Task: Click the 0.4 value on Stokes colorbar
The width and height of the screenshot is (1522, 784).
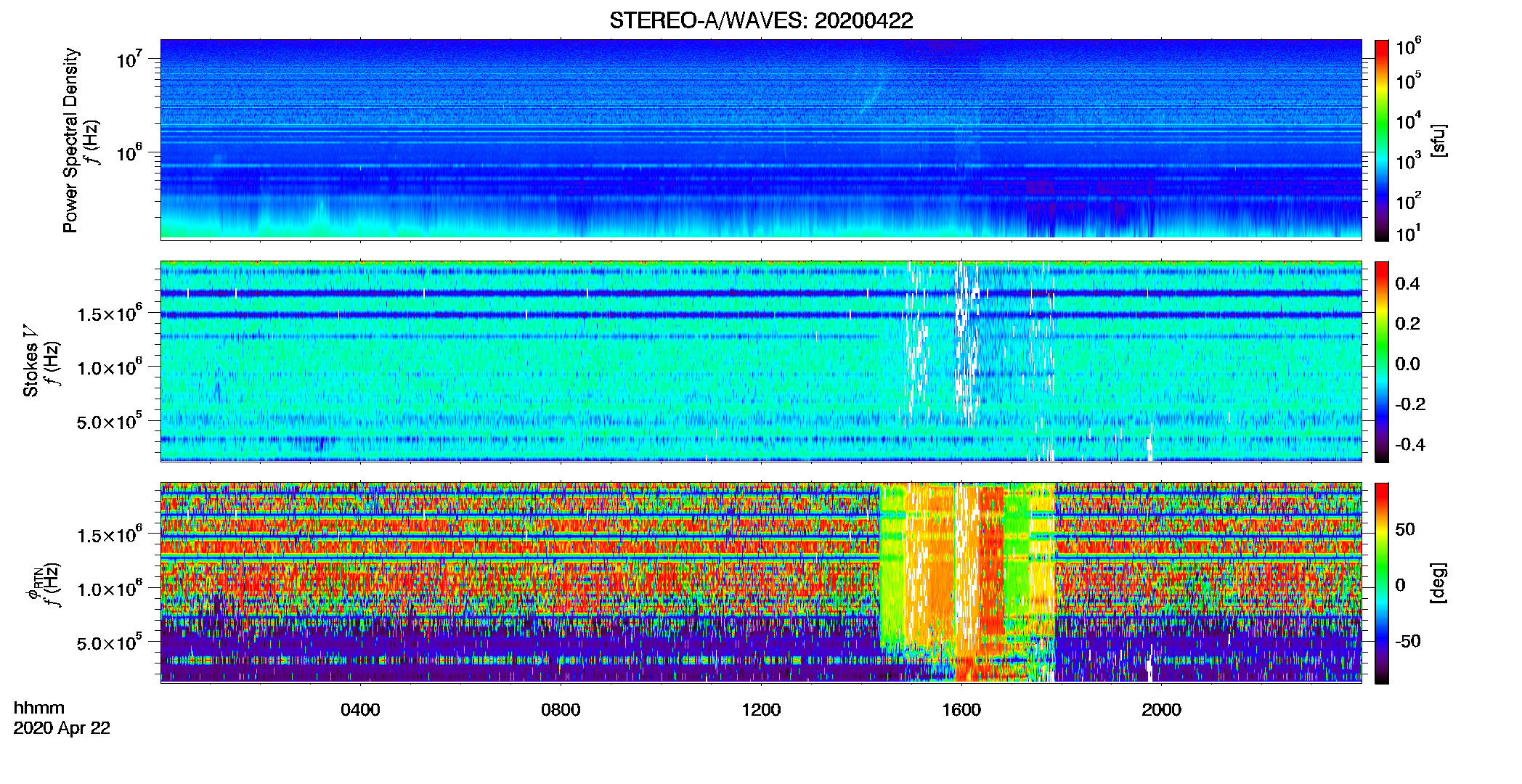Action: click(x=1407, y=284)
